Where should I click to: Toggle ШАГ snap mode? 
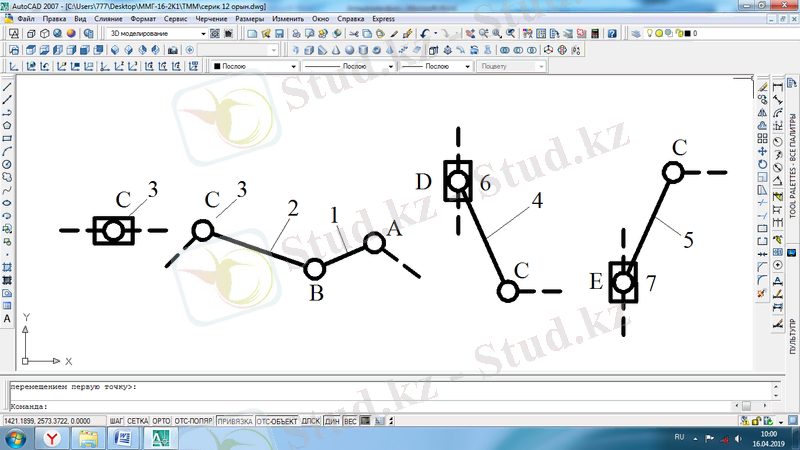click(116, 421)
